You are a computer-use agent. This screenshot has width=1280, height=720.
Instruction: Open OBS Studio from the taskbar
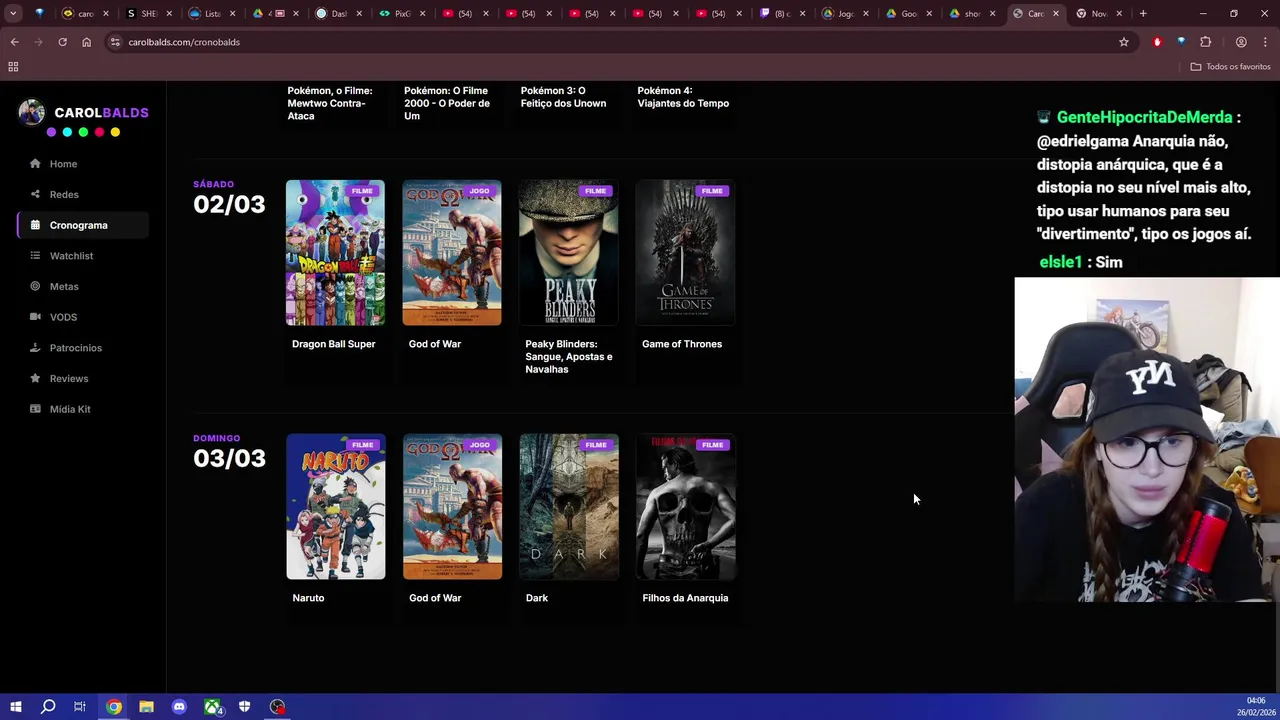click(x=277, y=707)
